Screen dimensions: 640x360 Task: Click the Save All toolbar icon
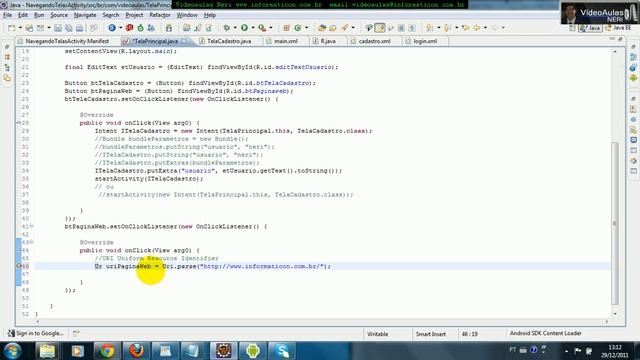(69, 28)
